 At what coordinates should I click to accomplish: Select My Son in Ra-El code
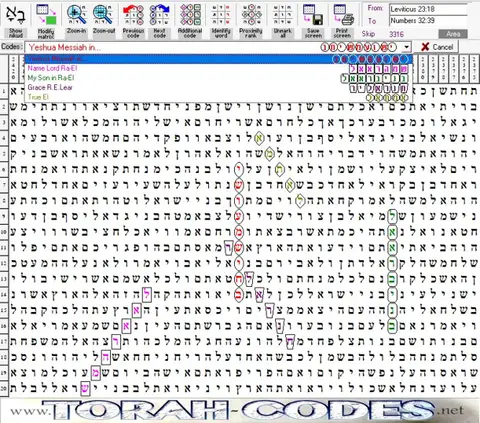pyautogui.click(x=219, y=78)
